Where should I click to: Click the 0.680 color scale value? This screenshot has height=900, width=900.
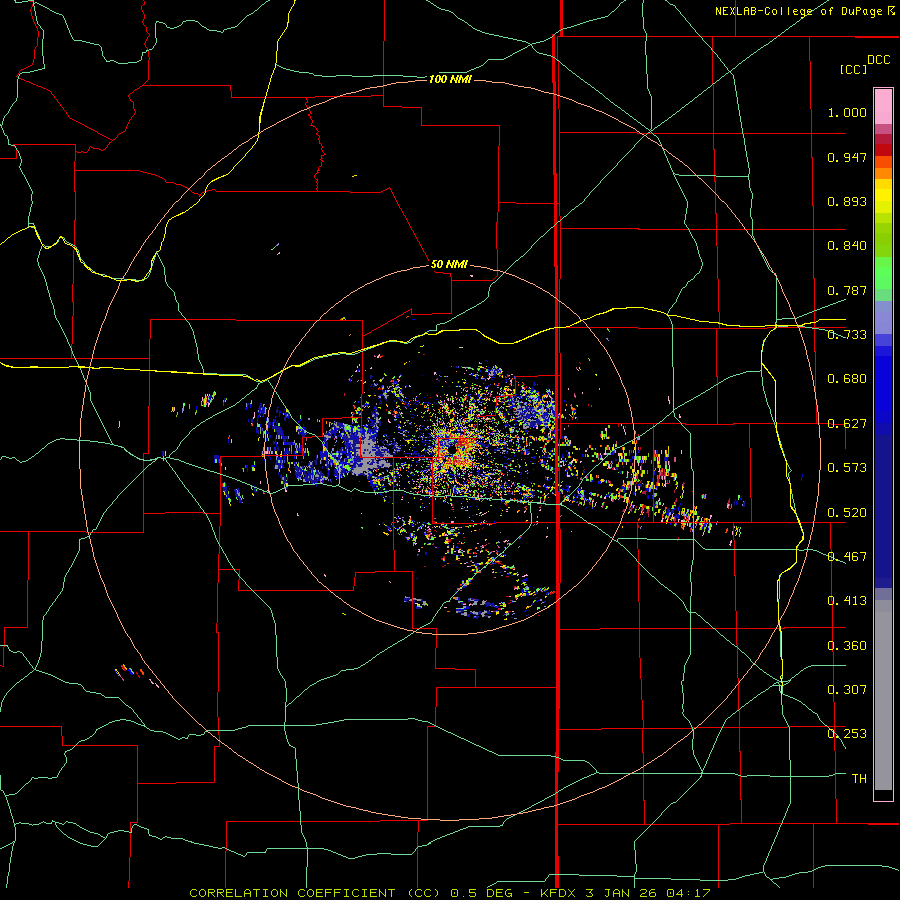click(847, 379)
